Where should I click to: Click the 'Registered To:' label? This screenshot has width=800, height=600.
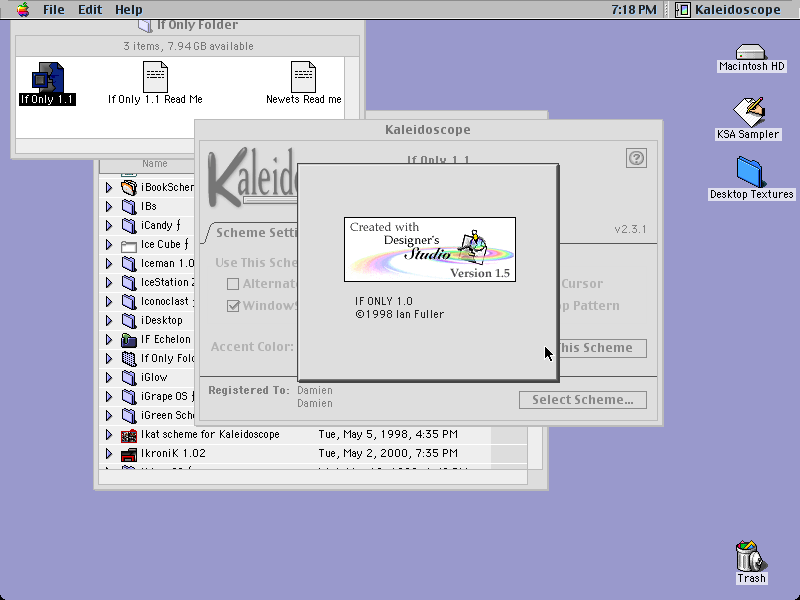click(249, 390)
